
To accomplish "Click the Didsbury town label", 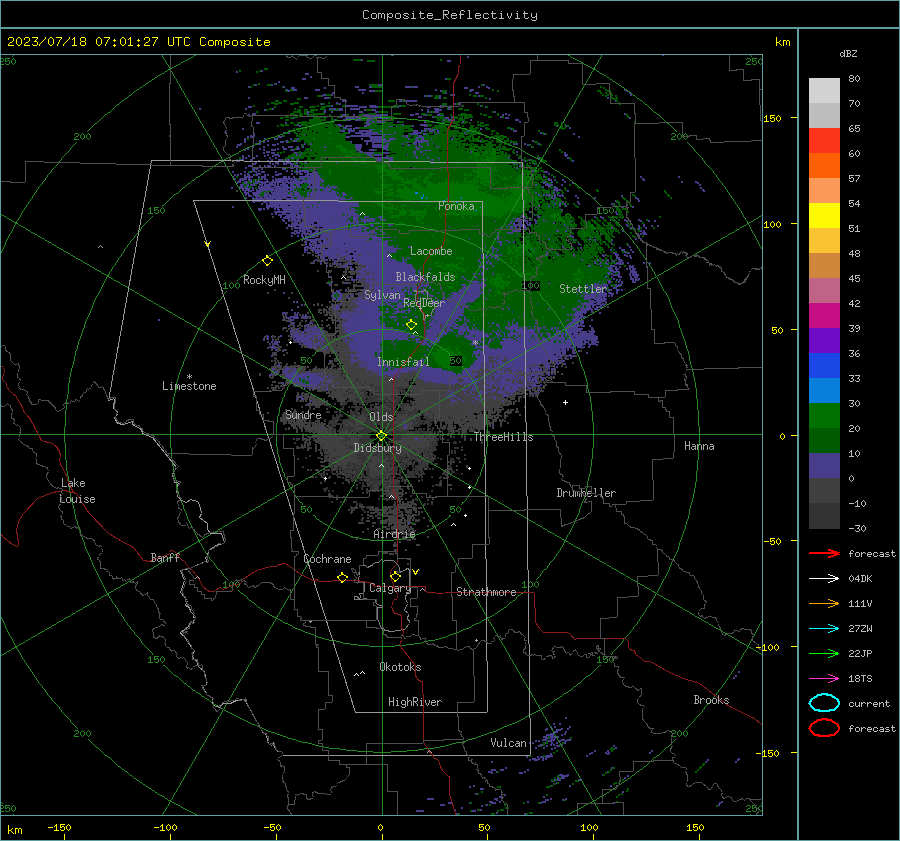I will (377, 448).
